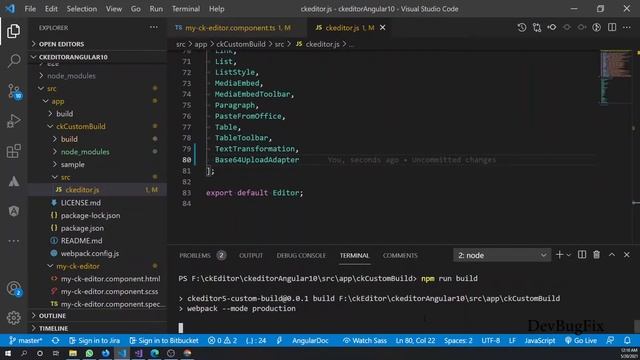Open the File menu
The width and height of the screenshot is (640, 360).
pos(30,9)
